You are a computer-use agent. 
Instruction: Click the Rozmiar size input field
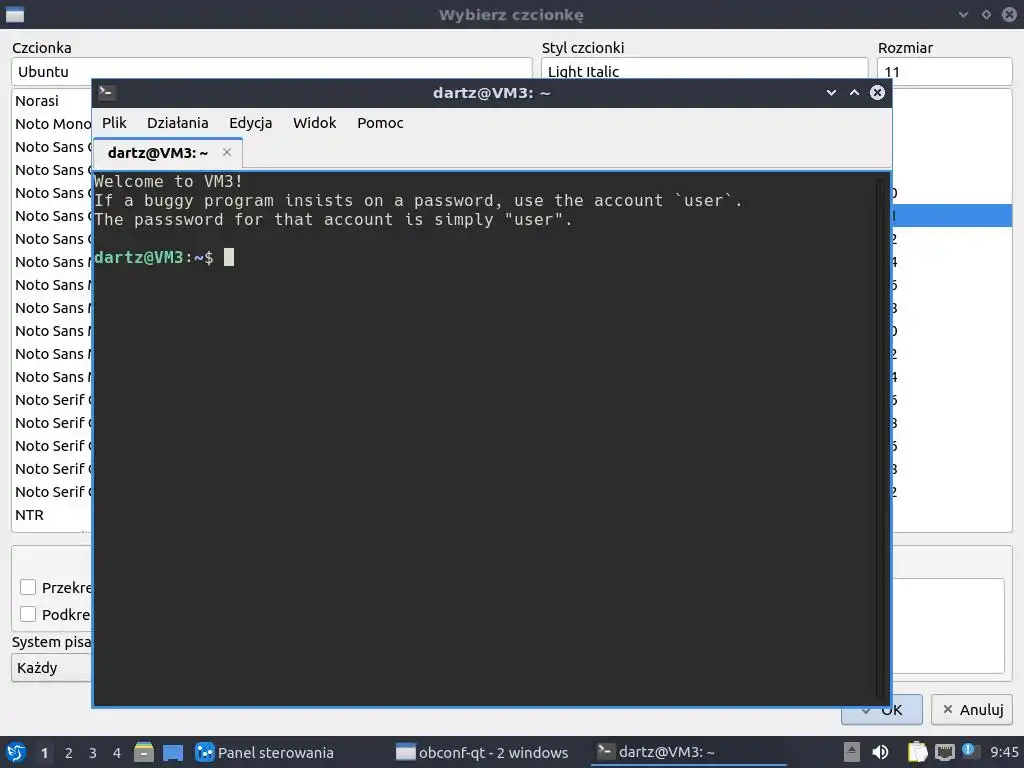944,71
